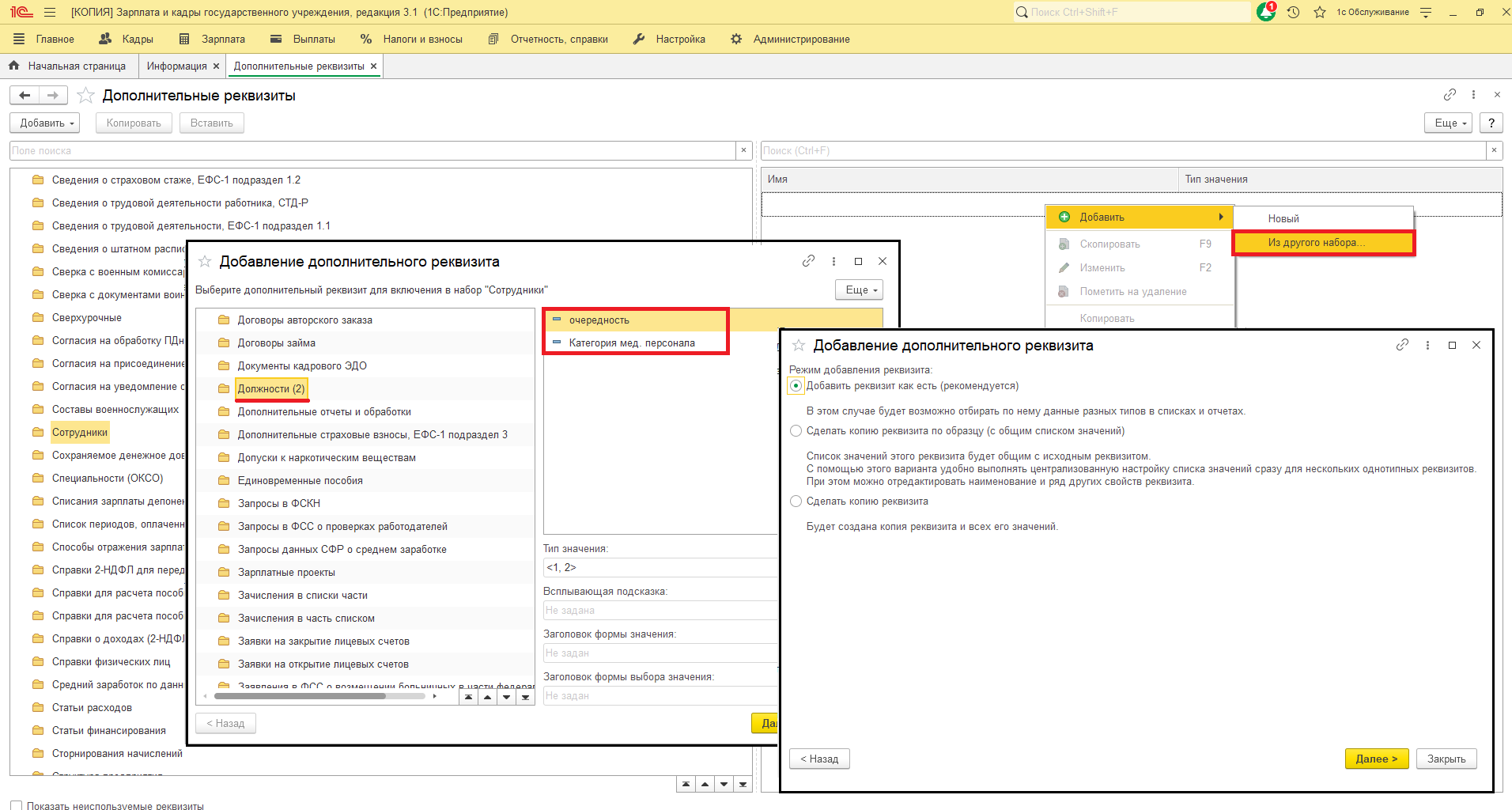Select the 'Сделать копию реквизита' radio option
The height and width of the screenshot is (810, 1512).
point(796,502)
